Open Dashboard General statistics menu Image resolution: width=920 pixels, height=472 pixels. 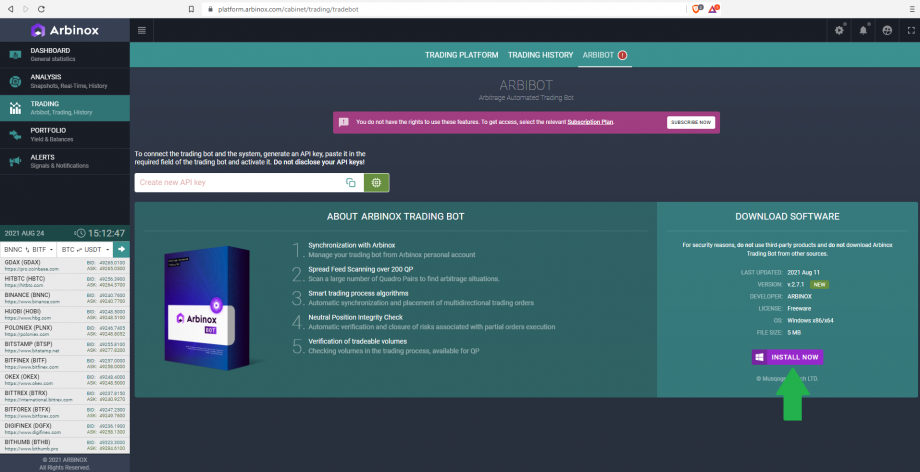65,55
